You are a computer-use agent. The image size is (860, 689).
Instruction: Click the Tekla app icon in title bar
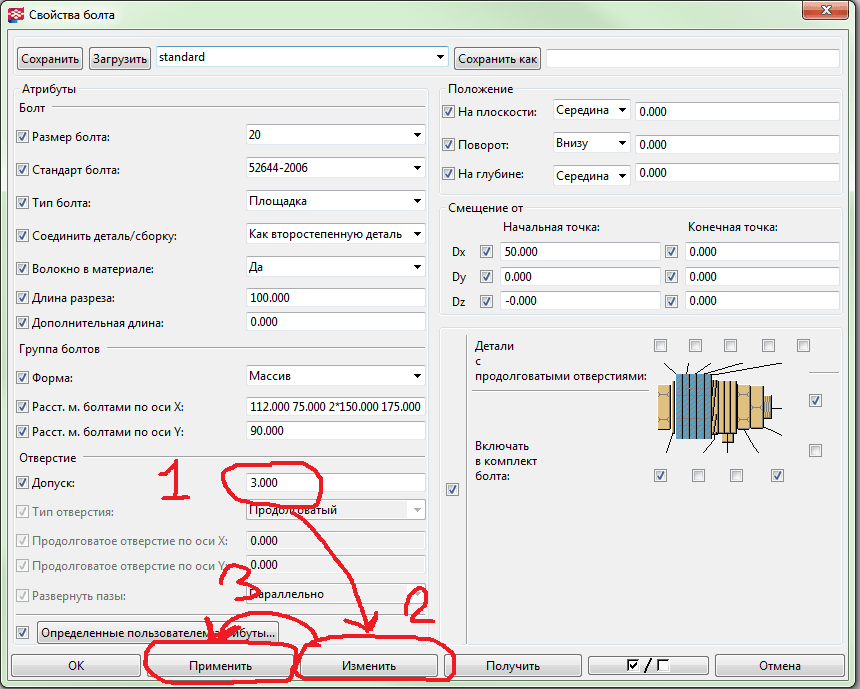[x=14, y=15]
